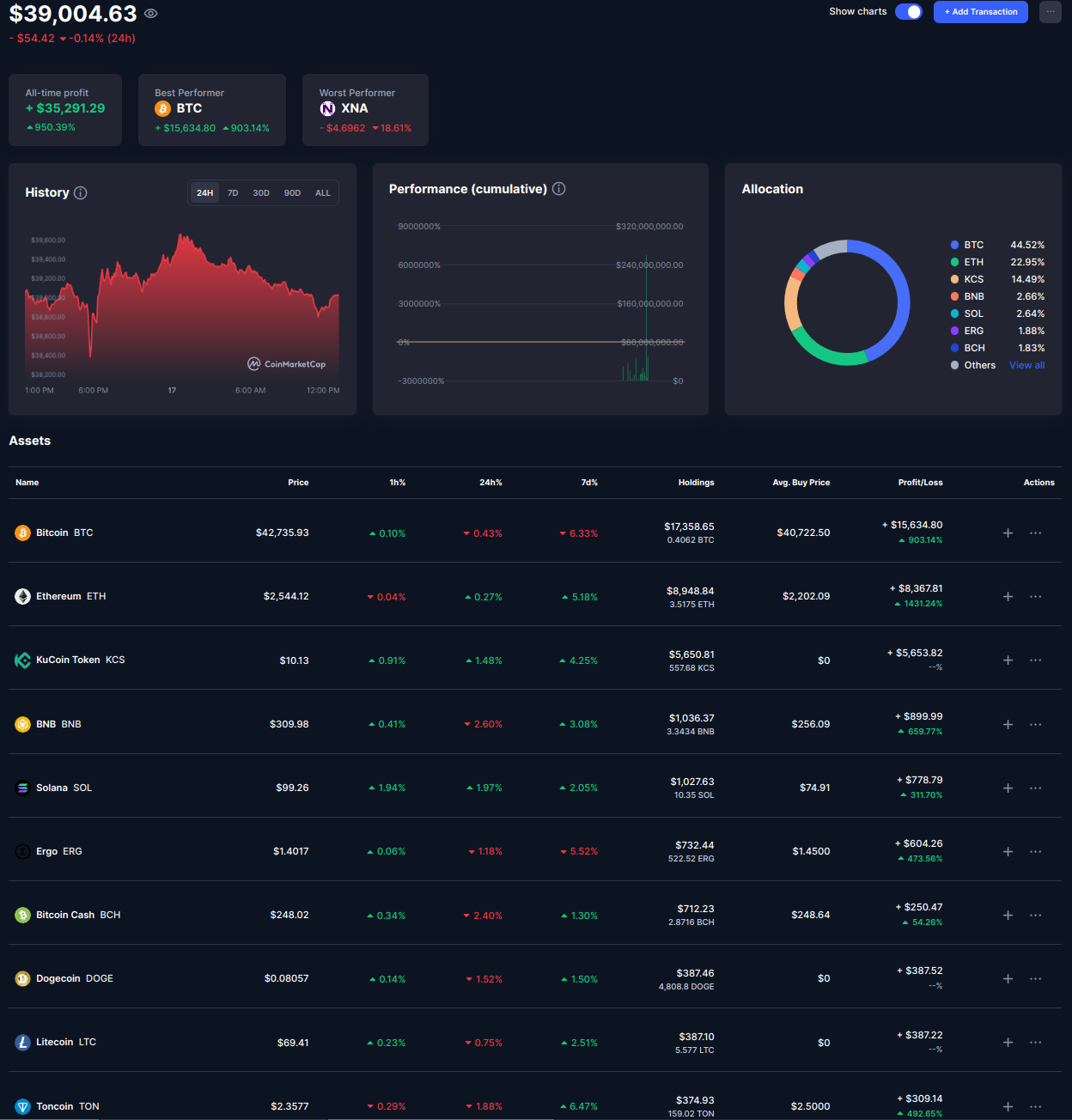Click the allocation donut chart

847,302
